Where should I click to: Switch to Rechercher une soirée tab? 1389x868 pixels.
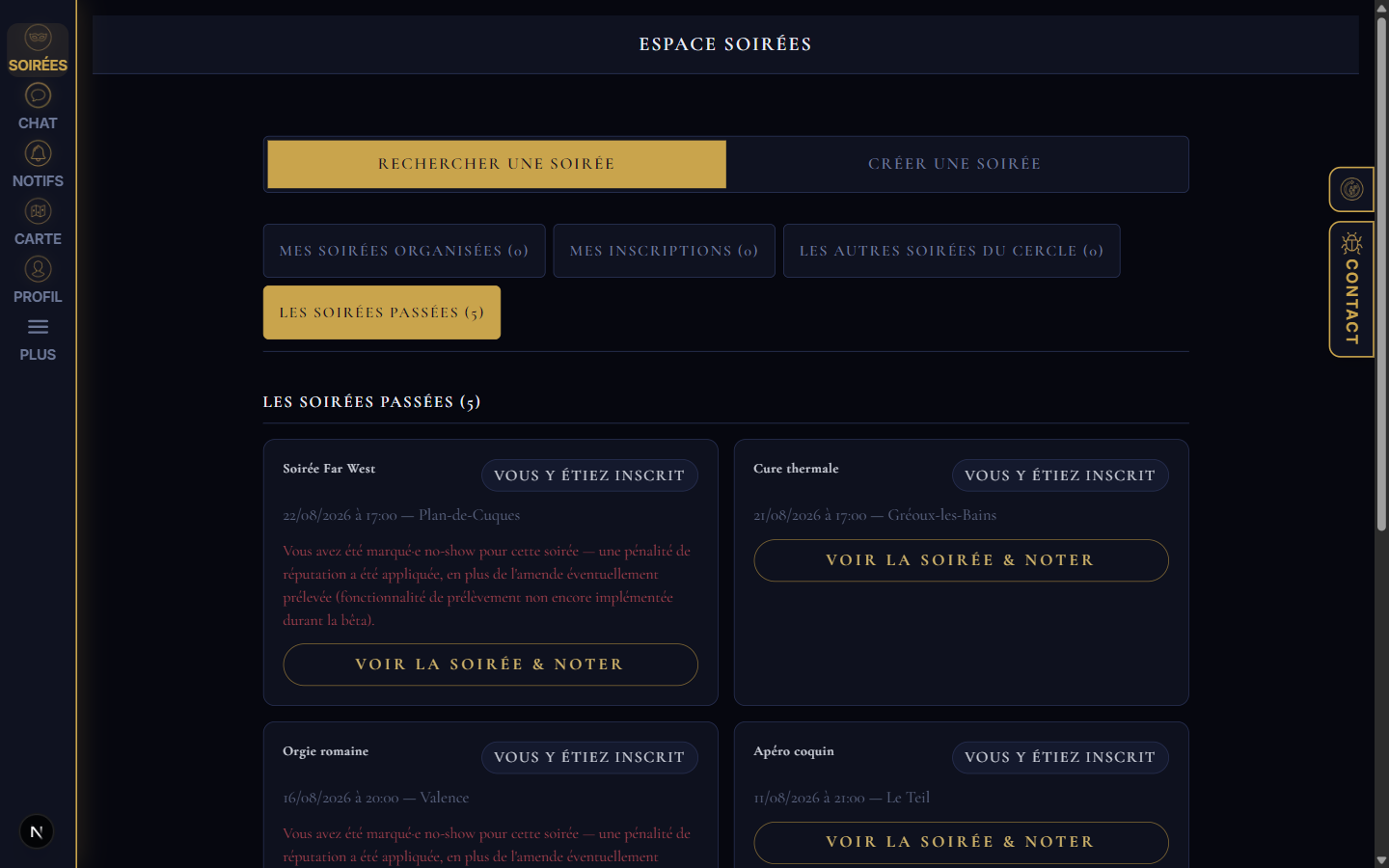[x=497, y=164]
